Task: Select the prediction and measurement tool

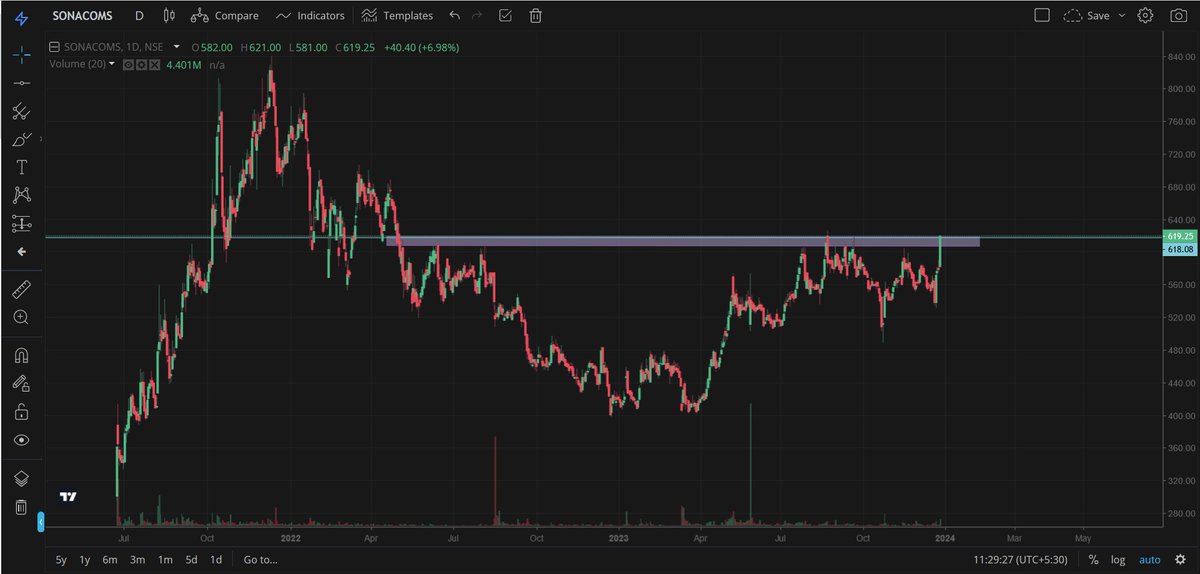Action: [x=22, y=222]
